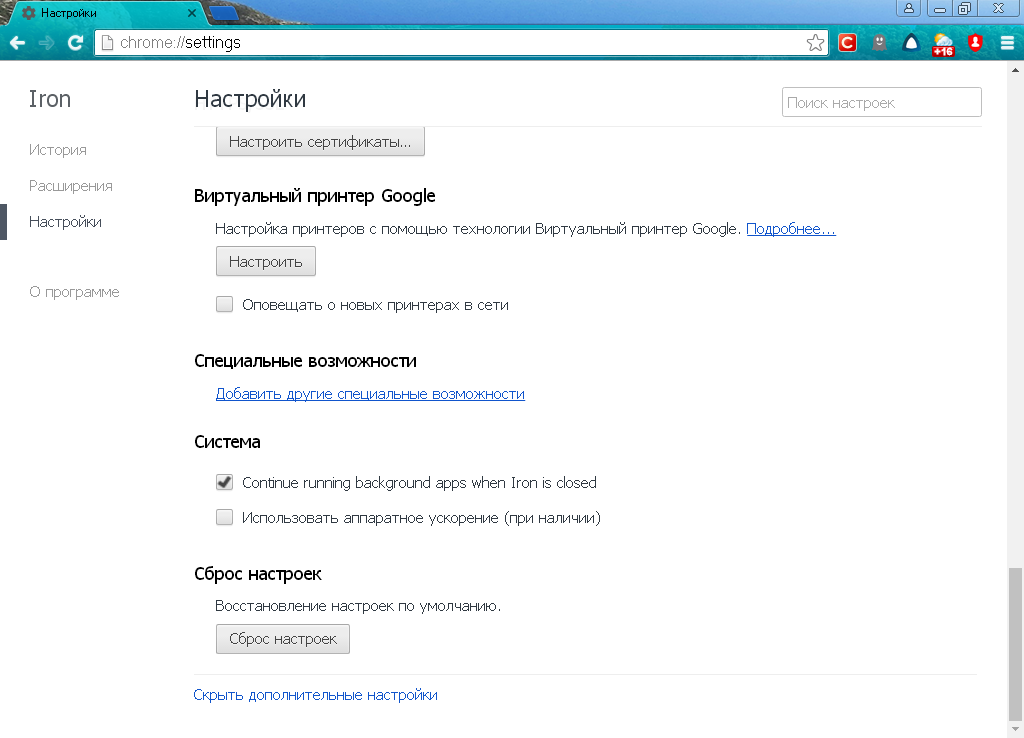
Task: Reload the settings page
Action: coord(76,43)
